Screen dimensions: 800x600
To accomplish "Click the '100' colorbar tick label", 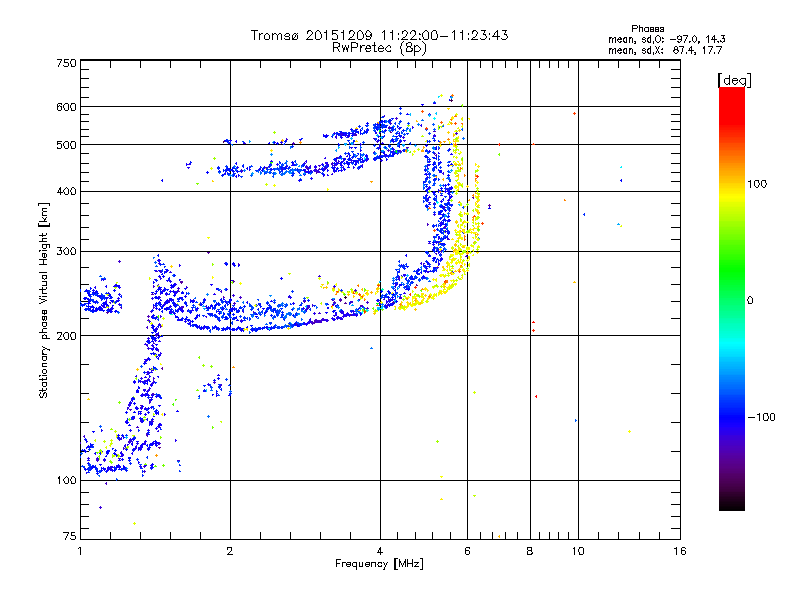I will [757, 184].
